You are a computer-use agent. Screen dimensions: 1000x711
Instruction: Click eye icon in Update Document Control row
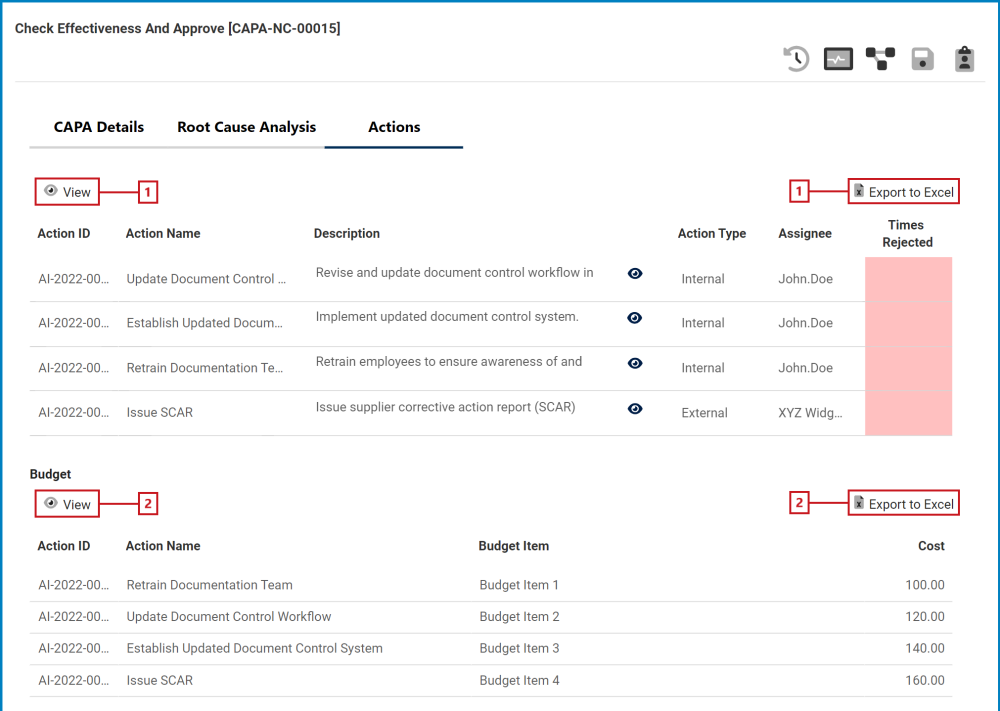pyautogui.click(x=635, y=274)
